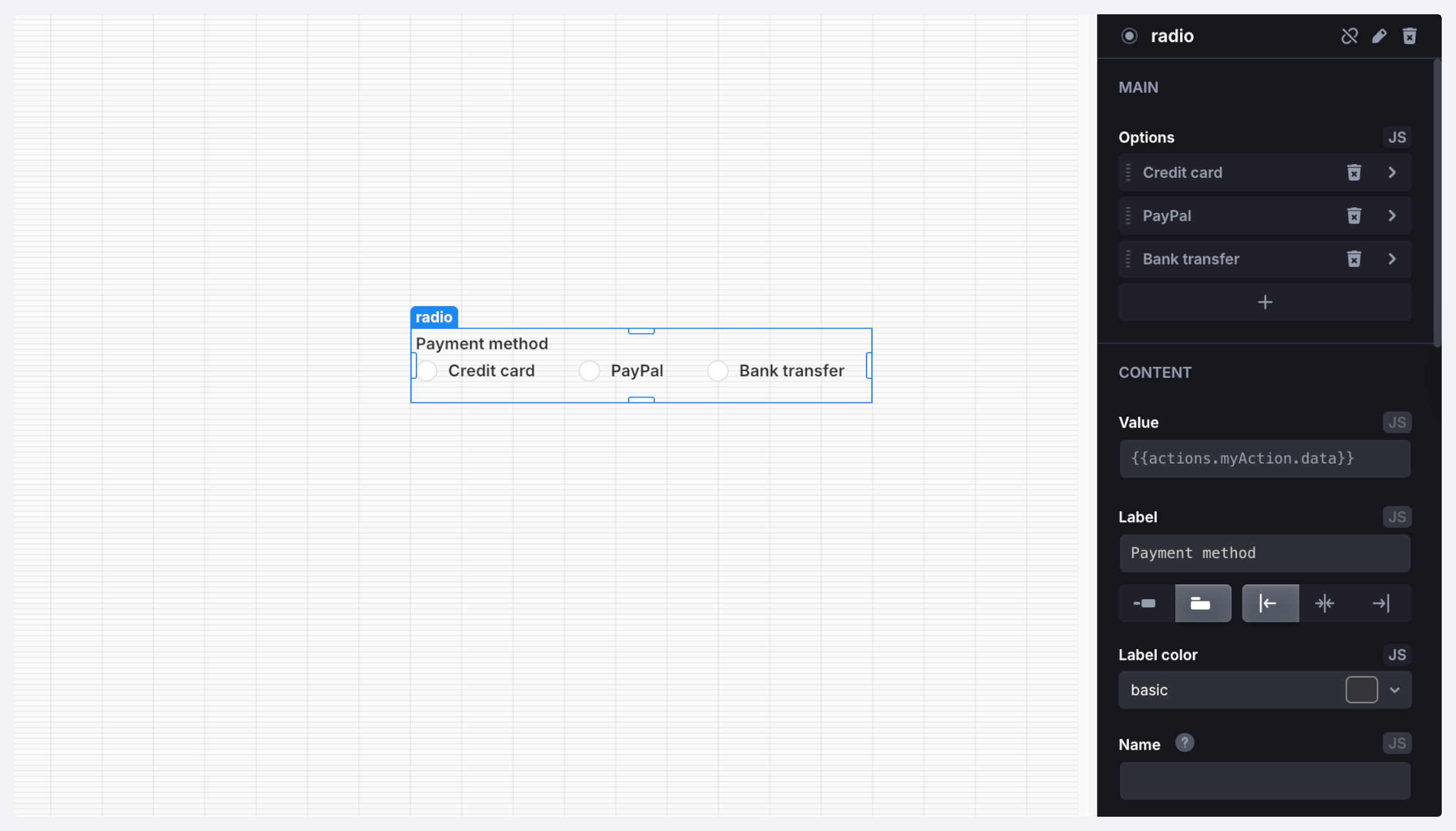
Task: Delete the radio component via trash icon
Action: click(1409, 36)
